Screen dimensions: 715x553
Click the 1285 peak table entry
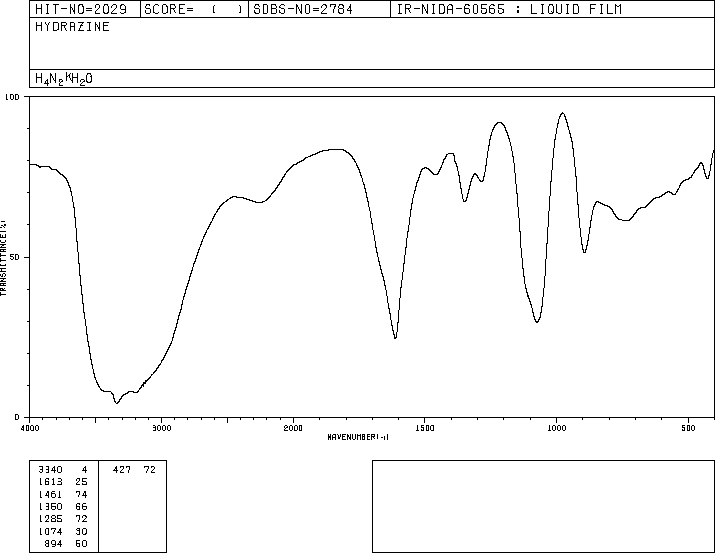pos(63,519)
